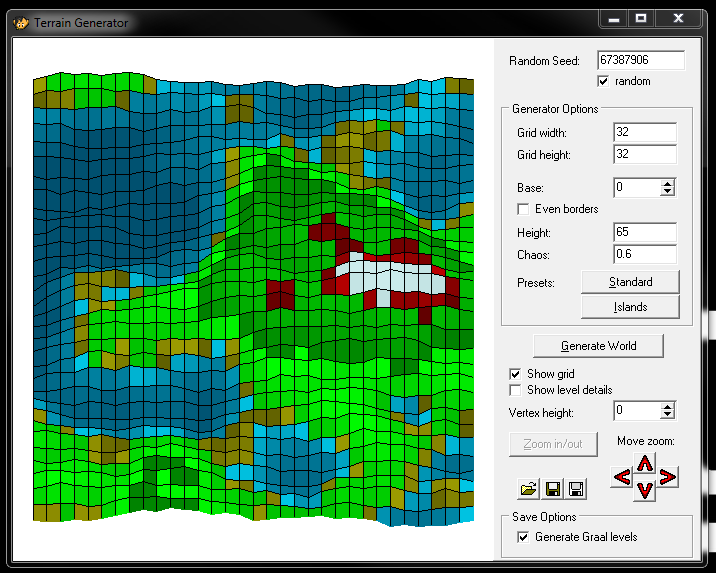Apply the Standard preset

[630, 282]
